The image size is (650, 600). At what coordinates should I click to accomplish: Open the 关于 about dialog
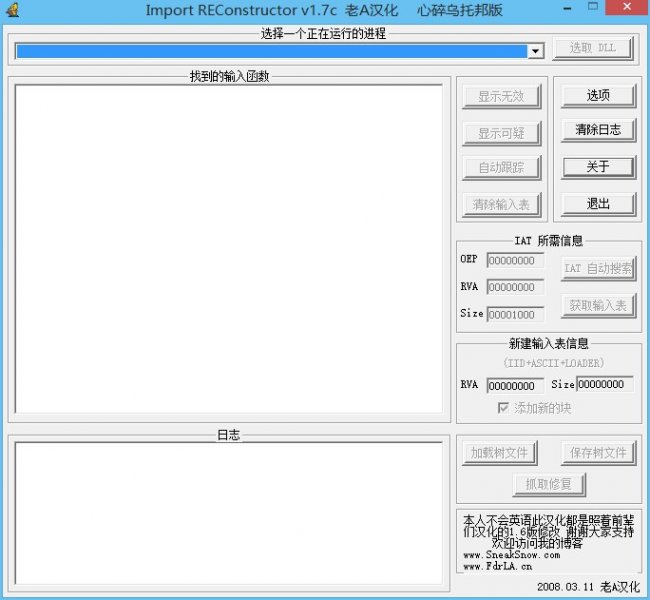[x=598, y=167]
